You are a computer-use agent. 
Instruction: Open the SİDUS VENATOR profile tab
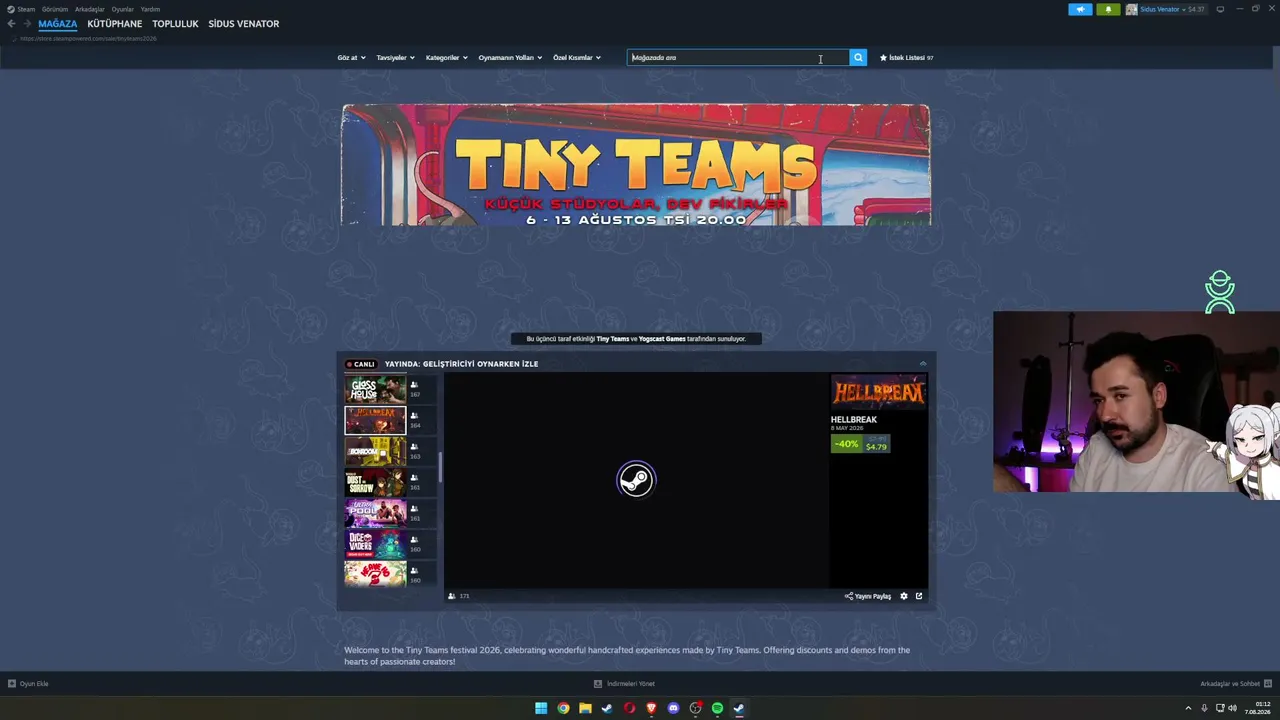(x=244, y=24)
